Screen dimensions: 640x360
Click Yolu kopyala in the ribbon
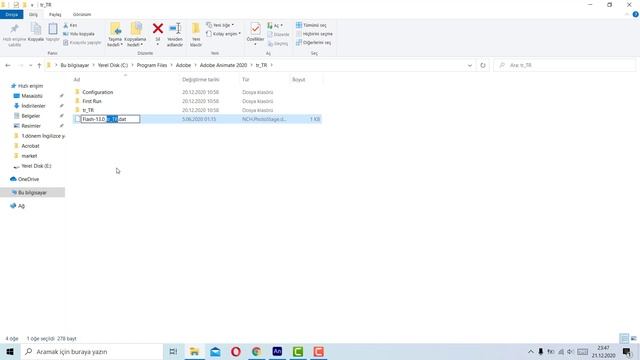(79, 34)
